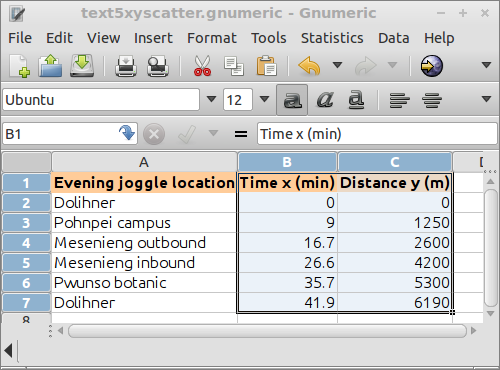
Task: Click the Gnumeric application icon in title bar
Action: point(17,13)
